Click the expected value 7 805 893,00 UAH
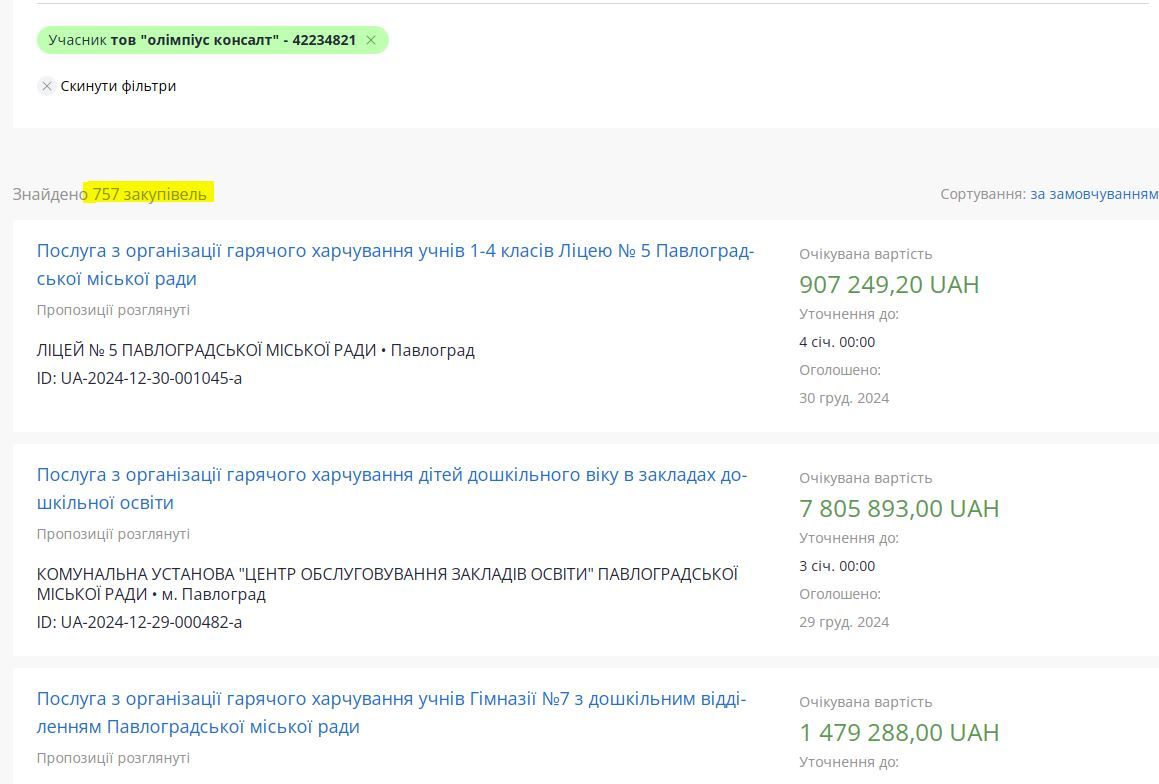The height and width of the screenshot is (784, 1159). pos(898,509)
